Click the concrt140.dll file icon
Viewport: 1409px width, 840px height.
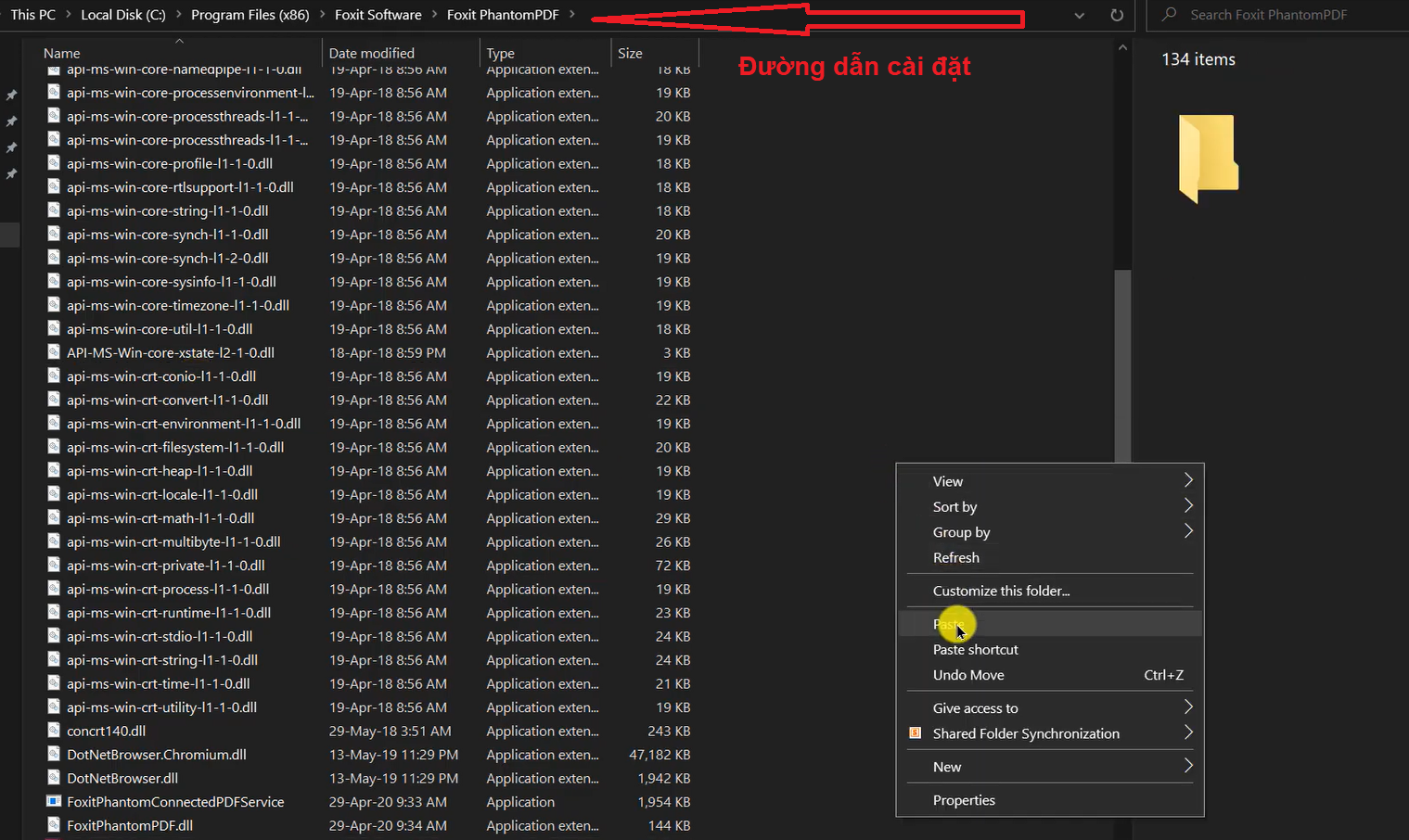[x=54, y=731]
